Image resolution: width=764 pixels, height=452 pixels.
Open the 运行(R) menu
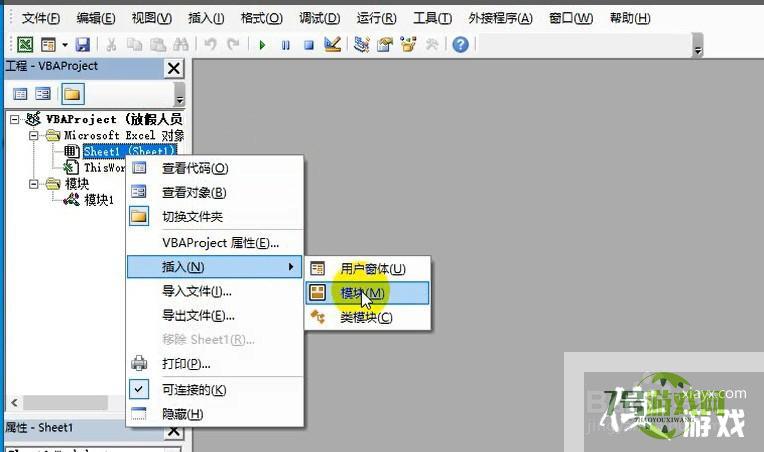tap(376, 19)
